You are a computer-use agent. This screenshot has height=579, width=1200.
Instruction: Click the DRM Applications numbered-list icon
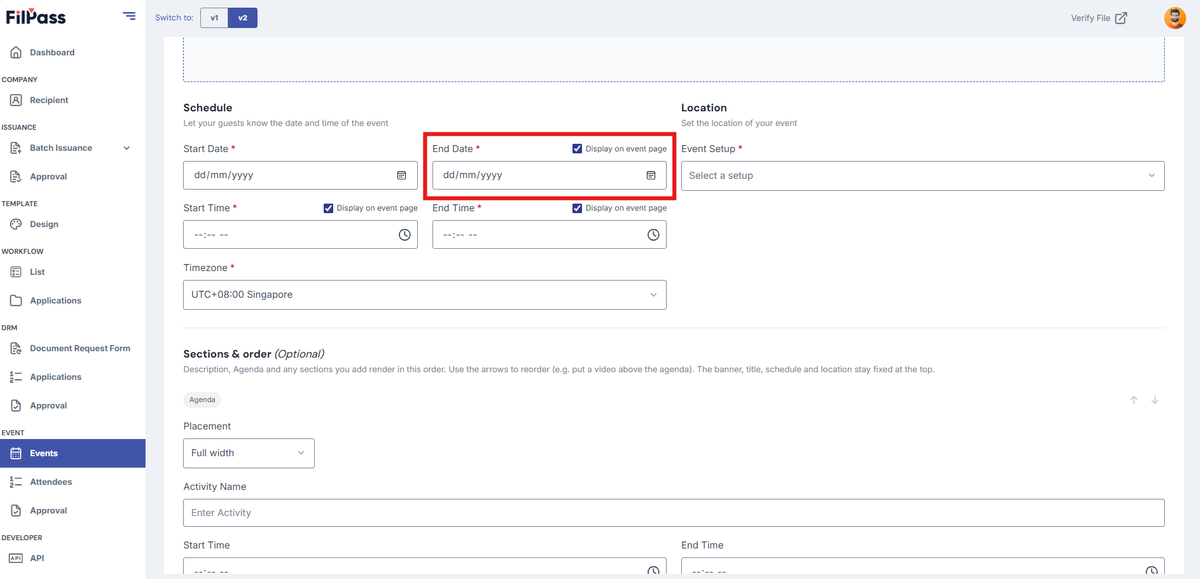15,377
